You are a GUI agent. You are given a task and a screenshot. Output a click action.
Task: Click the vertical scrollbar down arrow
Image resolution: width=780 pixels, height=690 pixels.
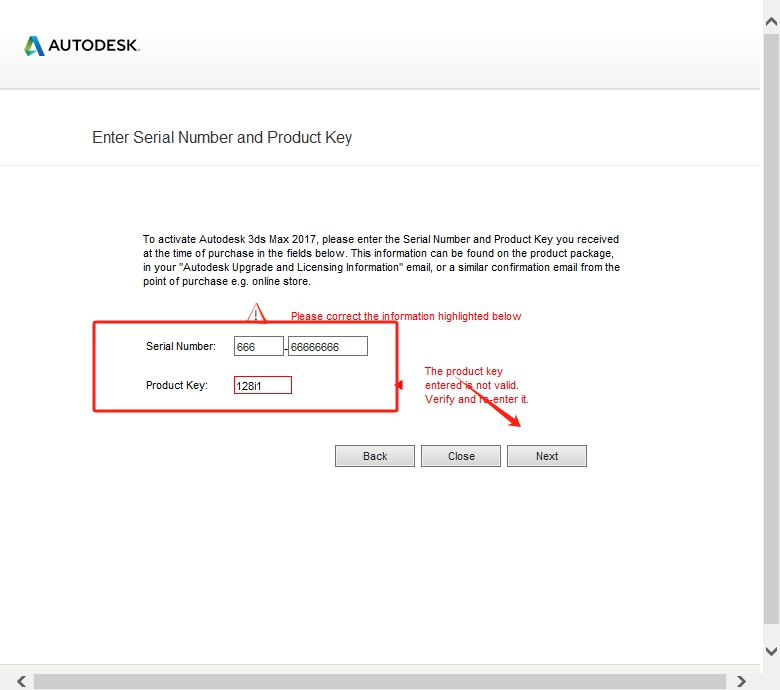coord(771,650)
